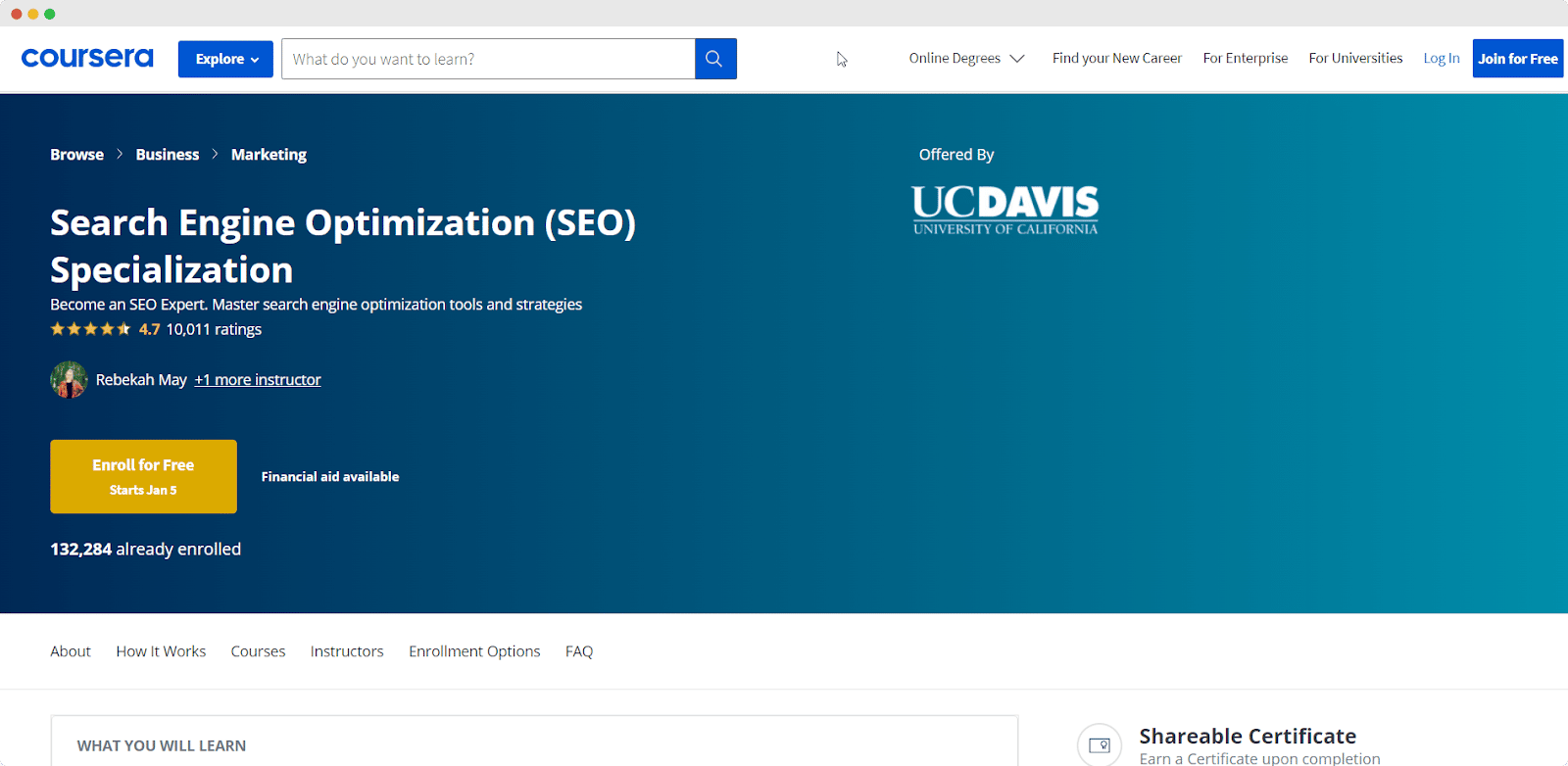
Task: Click the instructor name Rebekah May
Action: click(x=141, y=380)
